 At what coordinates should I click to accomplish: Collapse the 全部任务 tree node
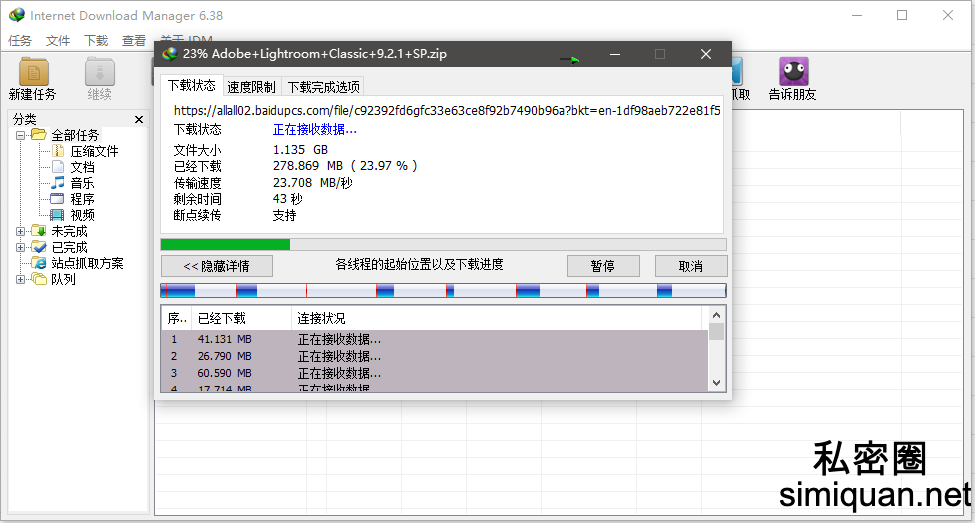click(x=21, y=135)
